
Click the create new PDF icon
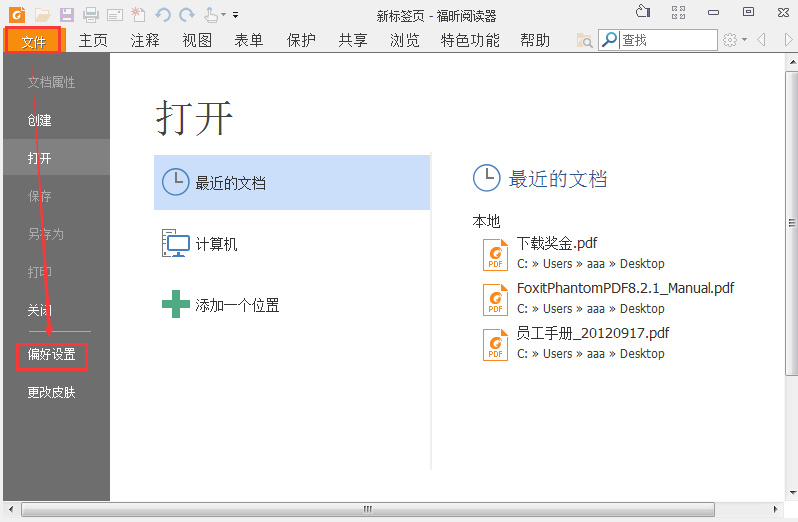click(138, 15)
